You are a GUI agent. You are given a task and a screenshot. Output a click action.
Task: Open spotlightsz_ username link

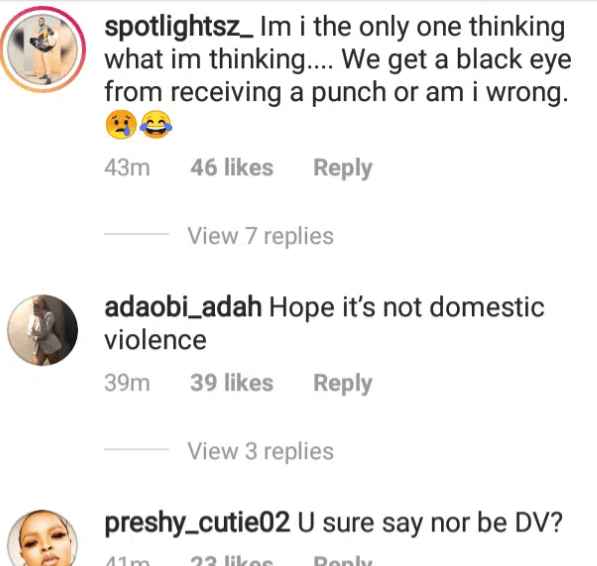[179, 27]
